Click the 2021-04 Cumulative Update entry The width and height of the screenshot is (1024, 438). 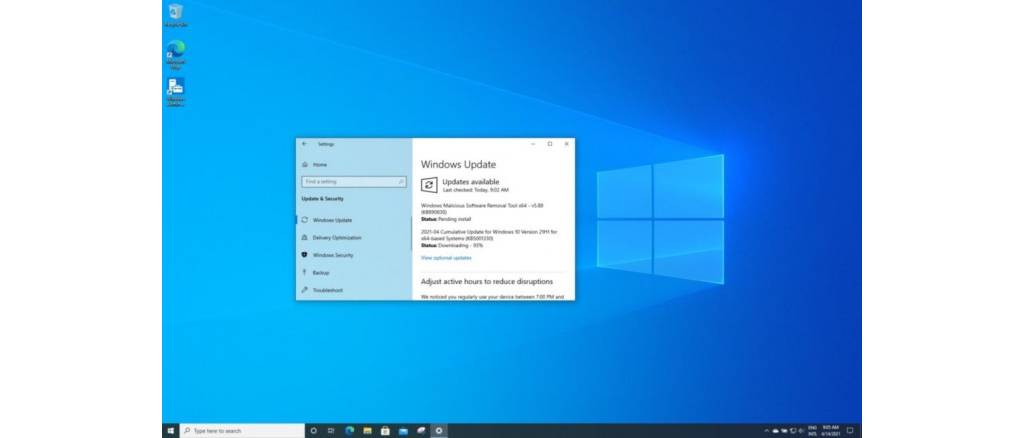tap(488, 235)
